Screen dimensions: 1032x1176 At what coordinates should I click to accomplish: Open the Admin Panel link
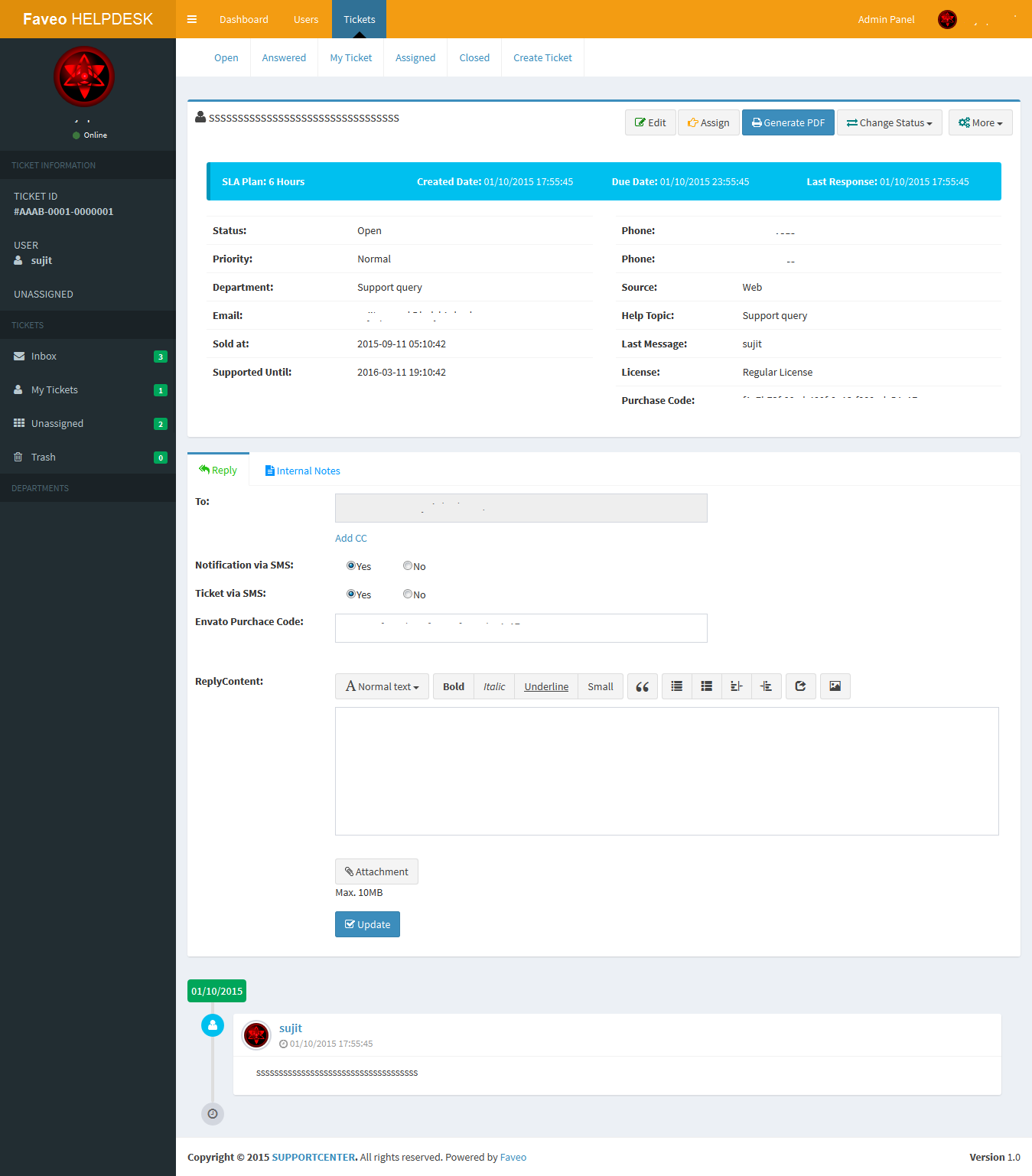(x=886, y=19)
